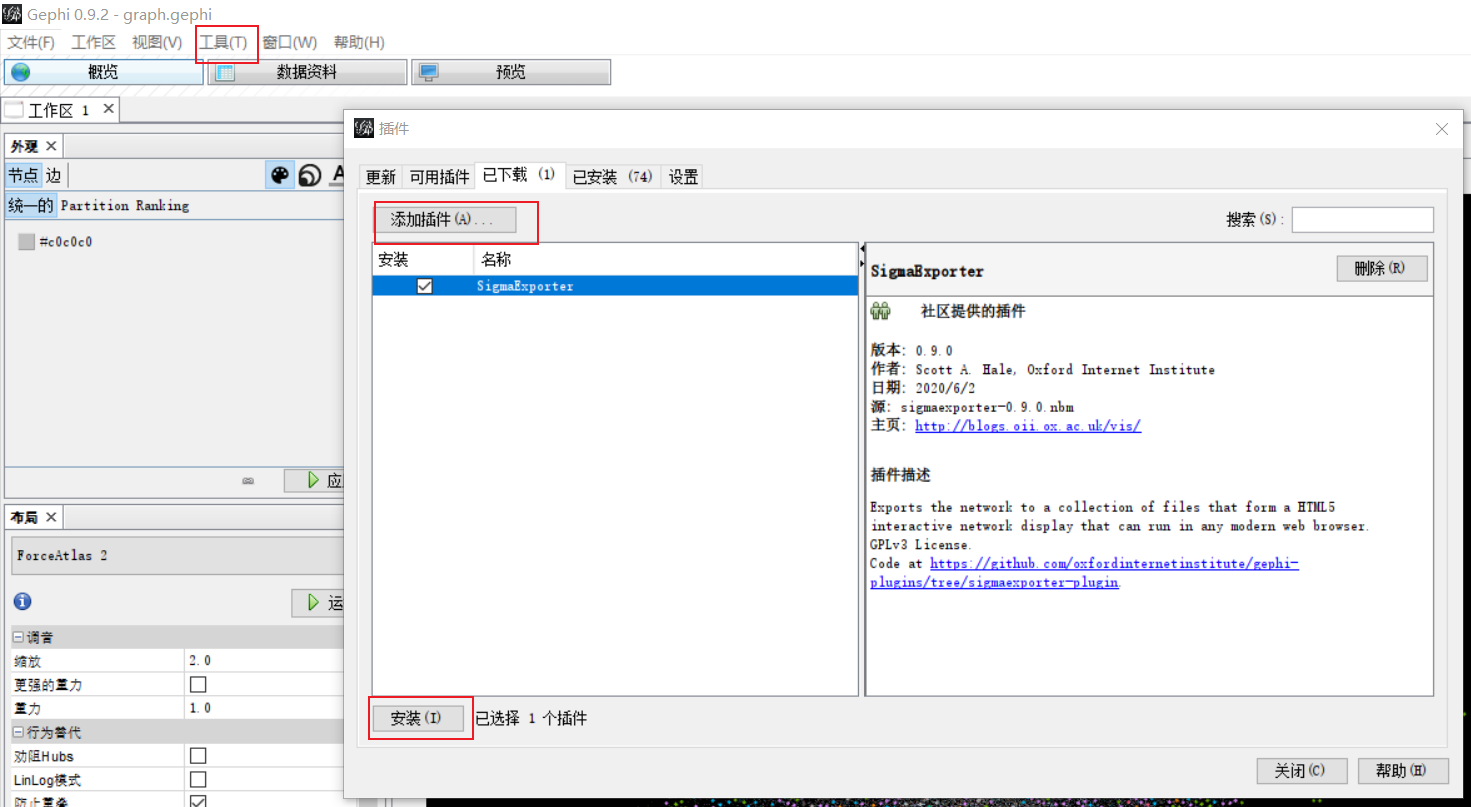Select the color palette icon in Appearance panel
The width and height of the screenshot is (1471, 807).
pyautogui.click(x=280, y=176)
